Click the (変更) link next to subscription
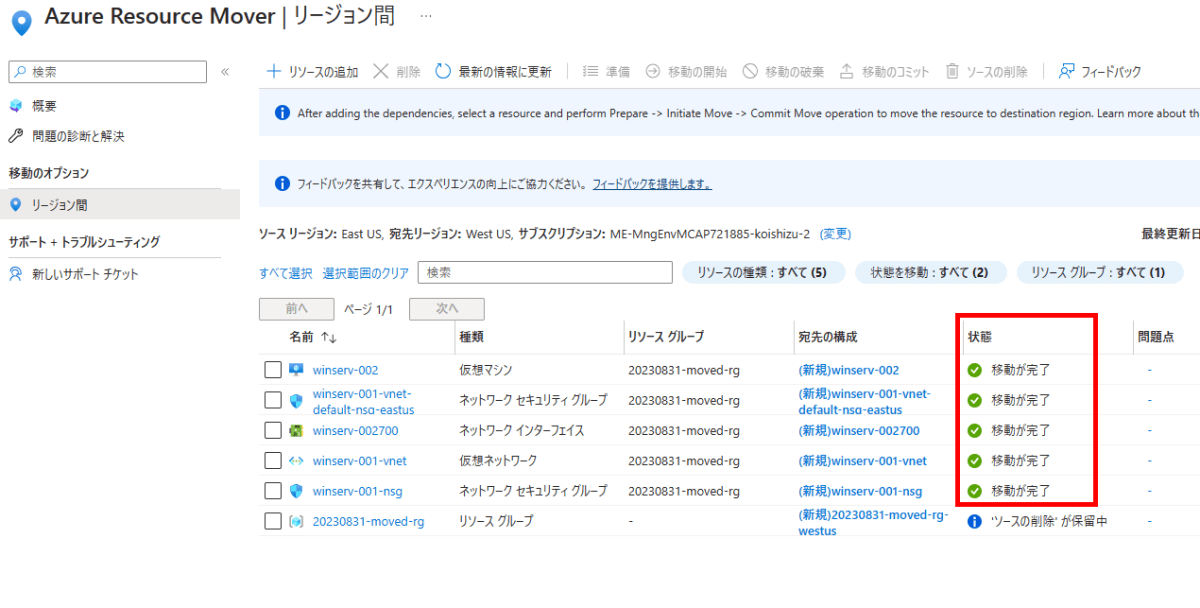The image size is (1200, 608). pyautogui.click(x=835, y=234)
